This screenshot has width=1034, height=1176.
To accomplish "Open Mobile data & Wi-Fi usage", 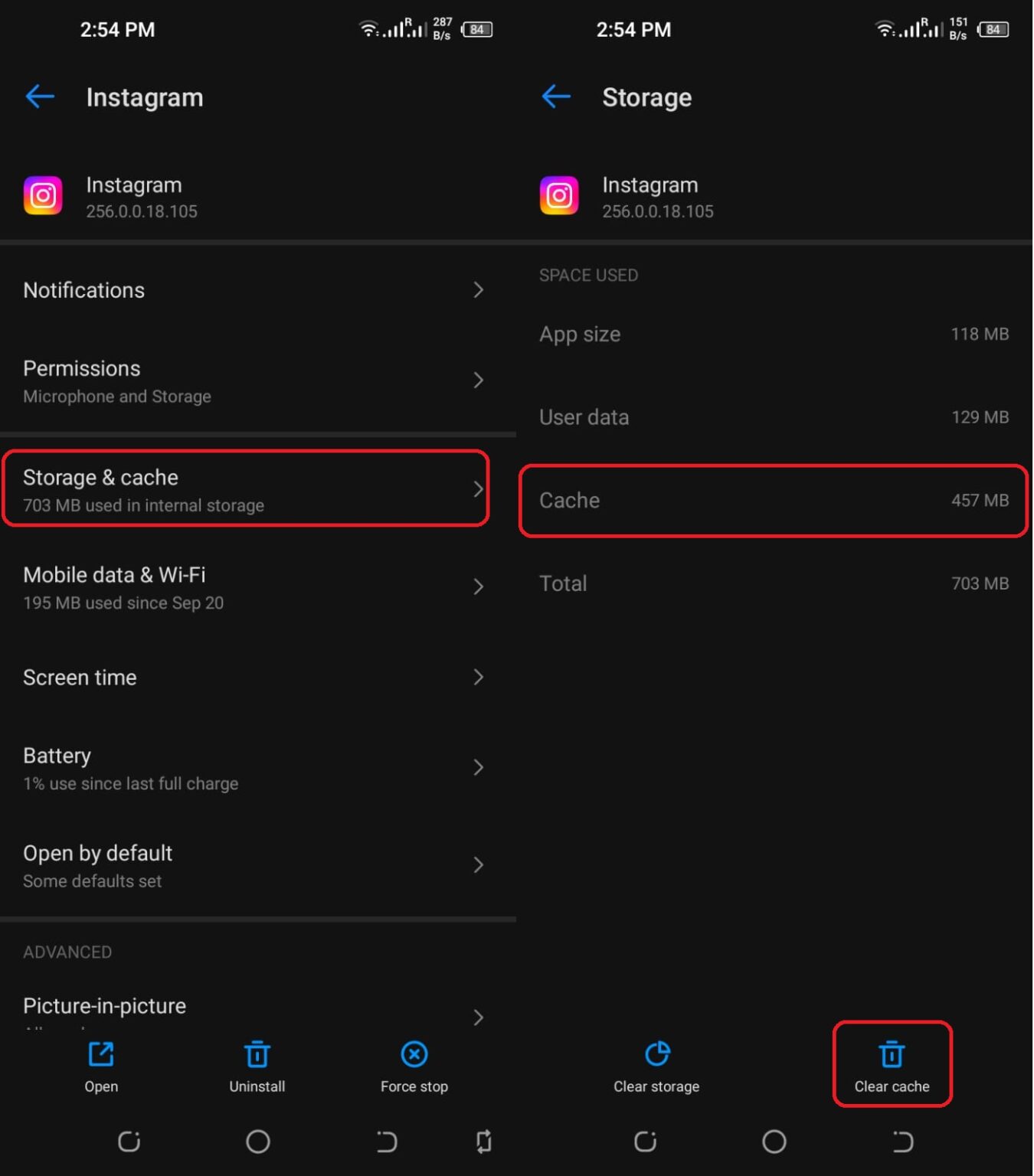I will click(x=258, y=586).
